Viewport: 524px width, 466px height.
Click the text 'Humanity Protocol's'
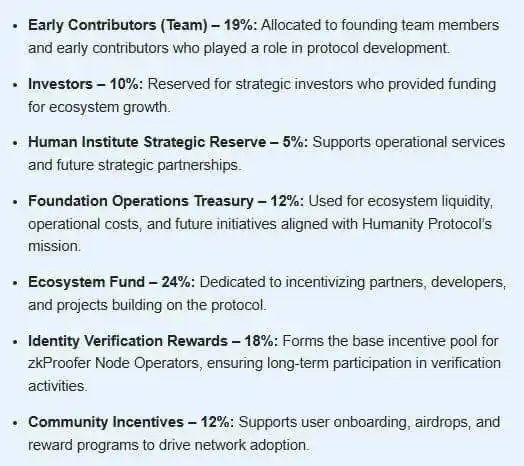427,224
